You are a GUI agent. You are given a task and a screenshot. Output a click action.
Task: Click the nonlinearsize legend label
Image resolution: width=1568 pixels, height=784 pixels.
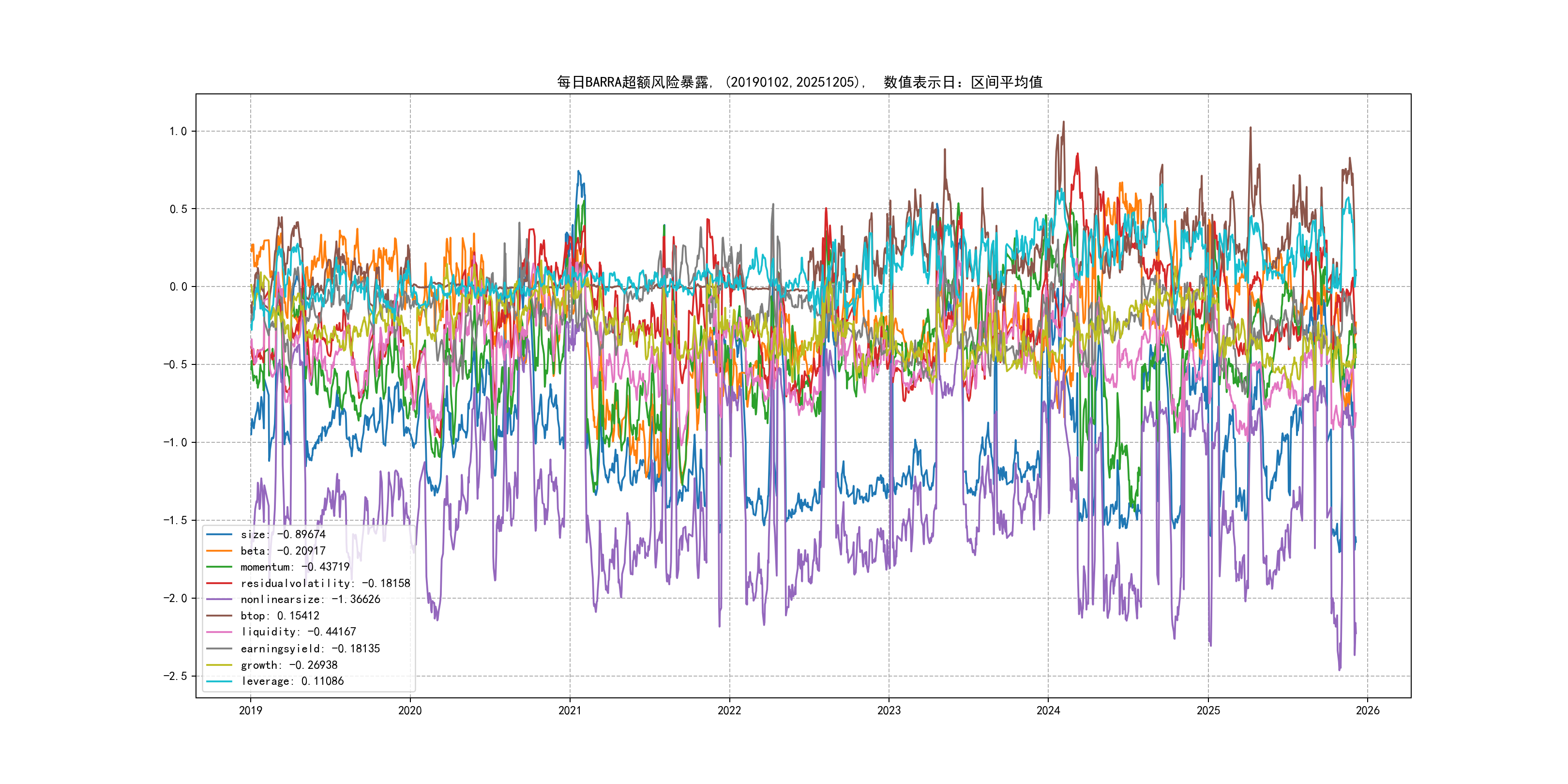(310, 600)
